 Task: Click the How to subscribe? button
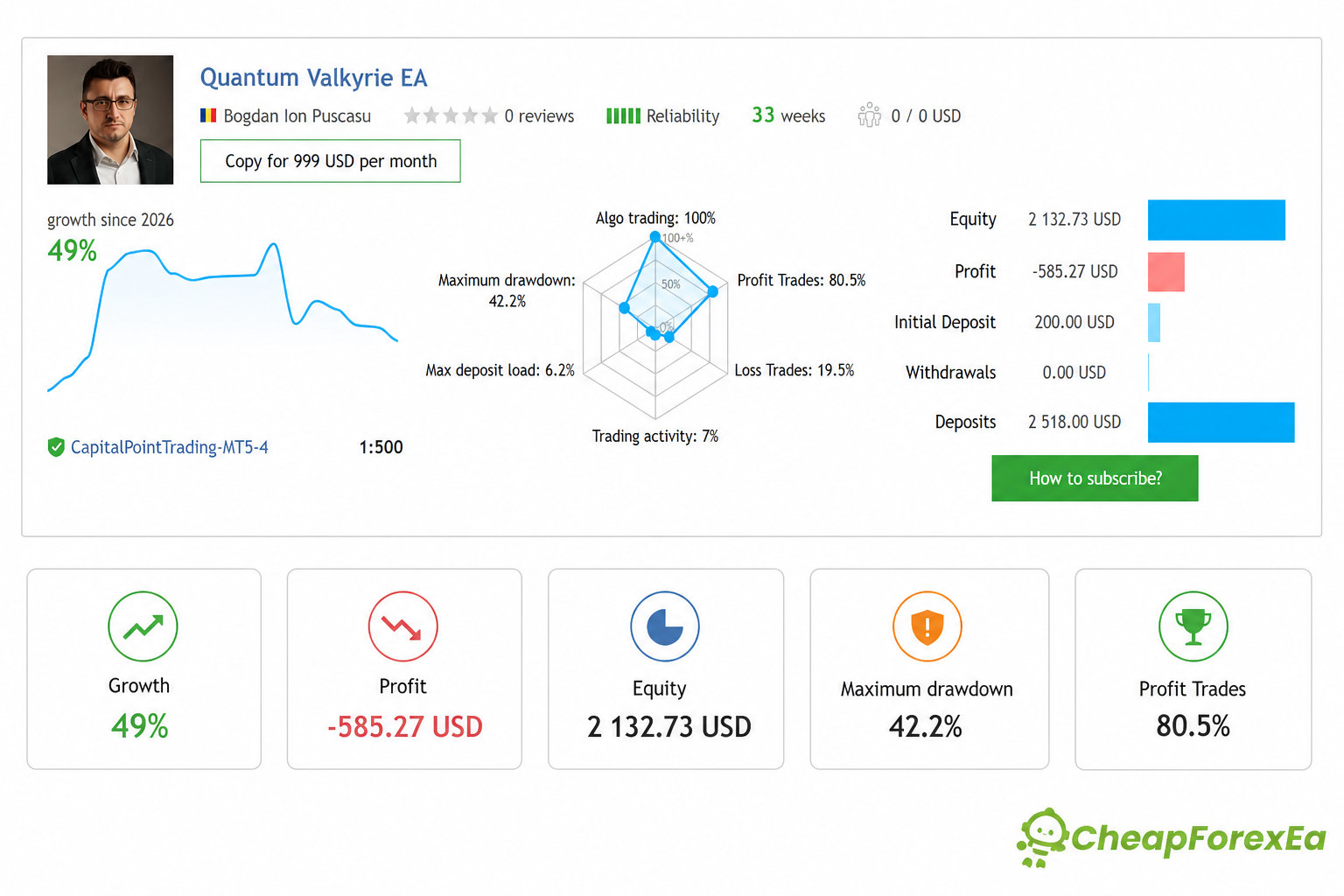click(x=1095, y=478)
